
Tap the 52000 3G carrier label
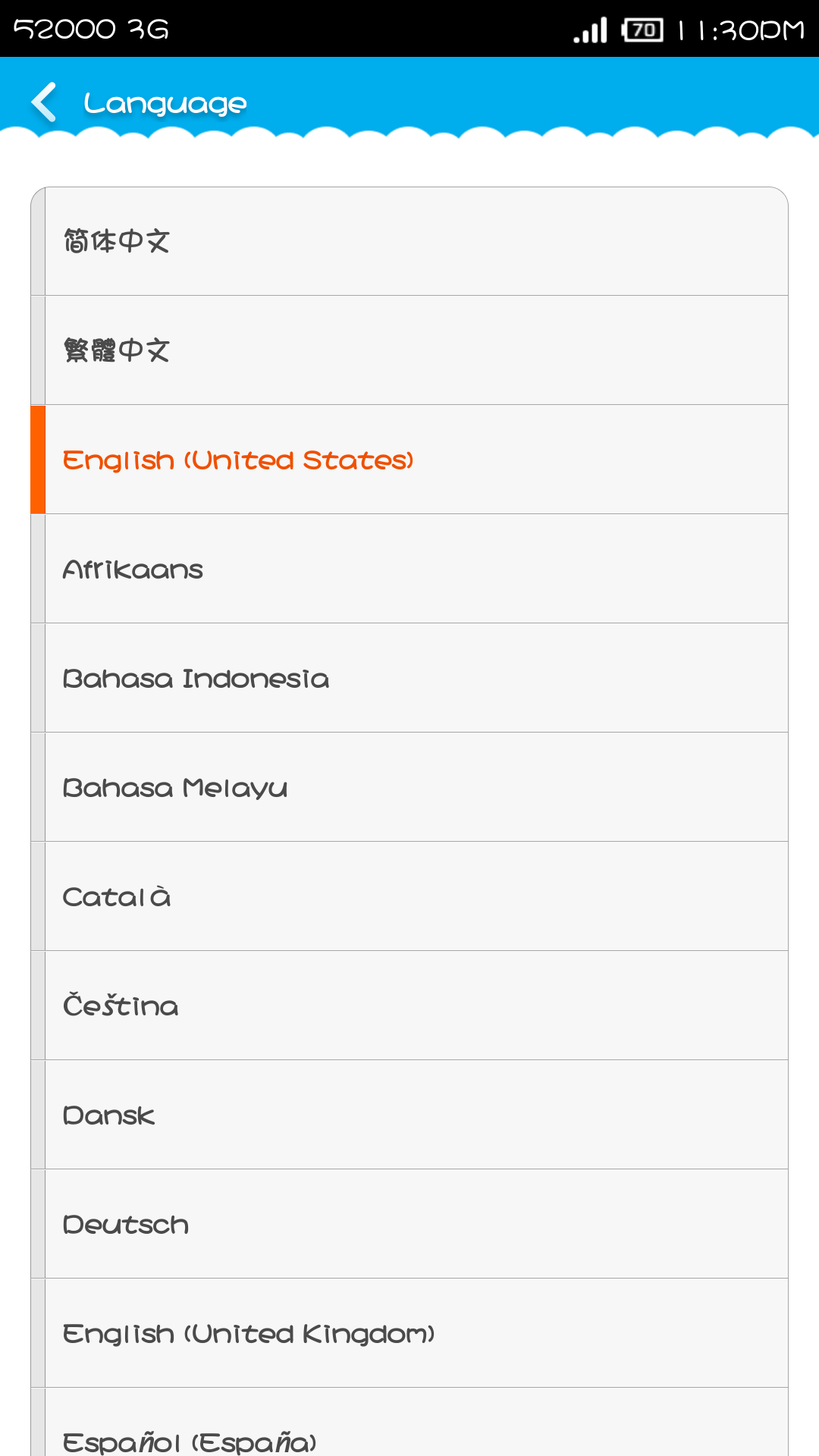[91, 29]
